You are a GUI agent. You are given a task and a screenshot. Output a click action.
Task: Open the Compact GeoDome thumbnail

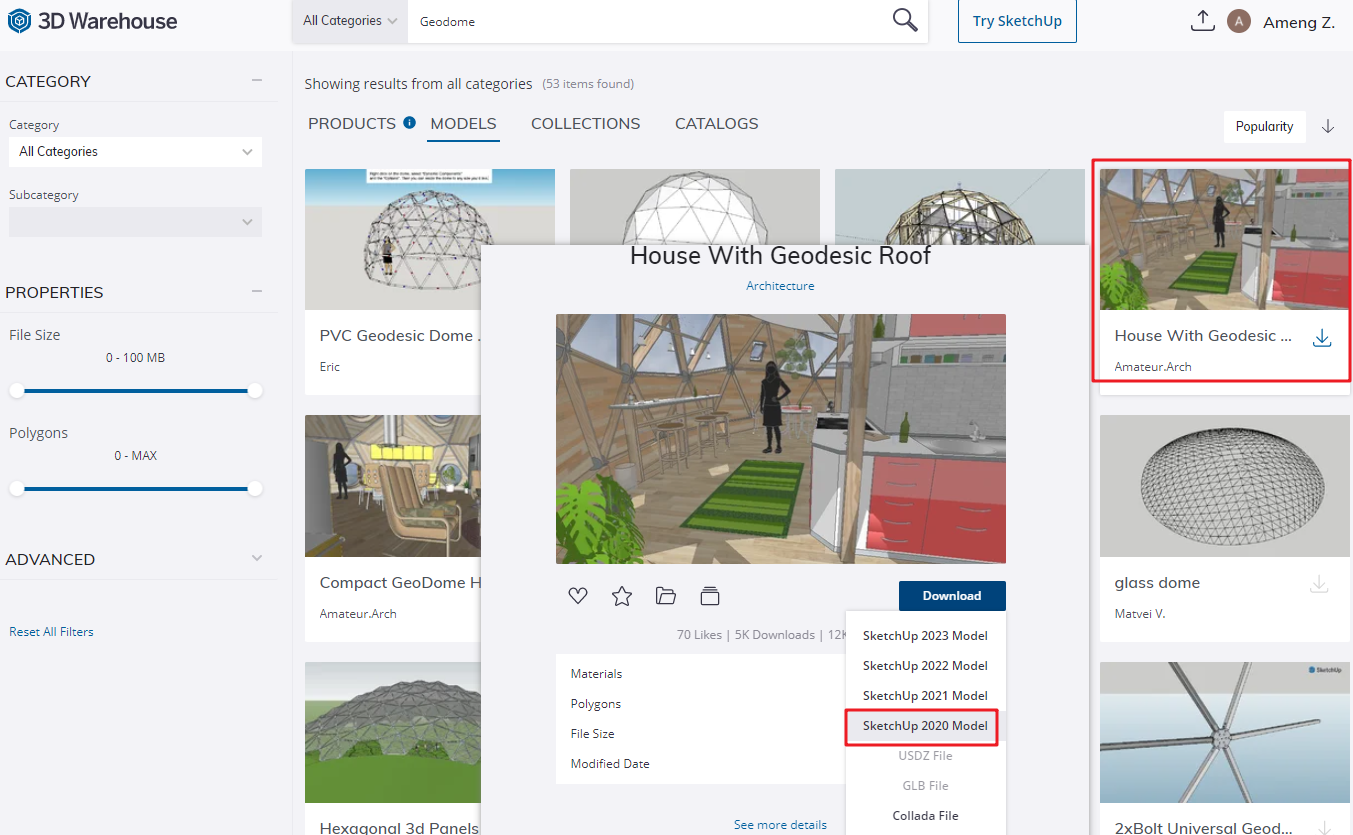tap(393, 486)
